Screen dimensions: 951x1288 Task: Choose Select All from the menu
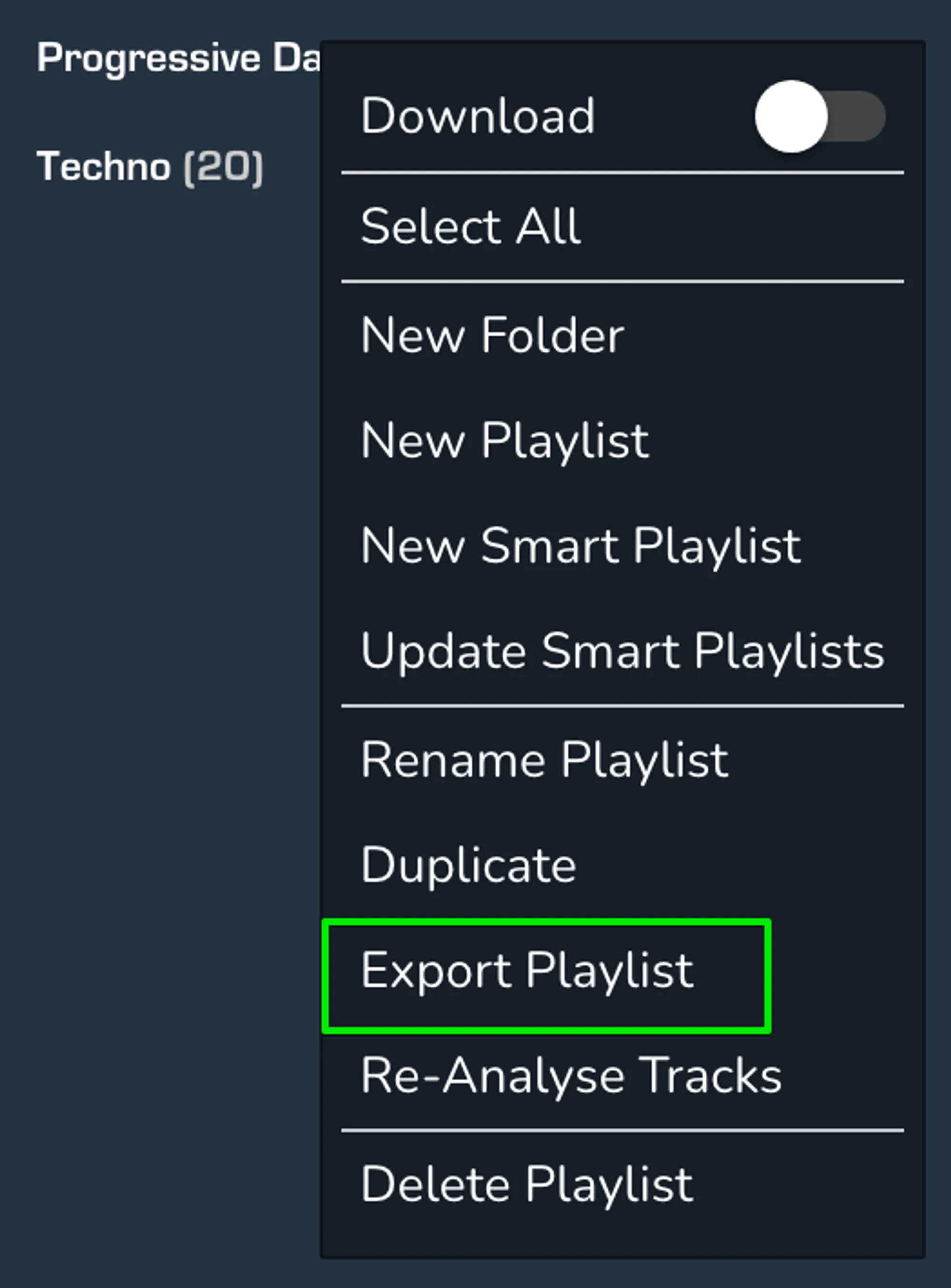[x=470, y=225]
